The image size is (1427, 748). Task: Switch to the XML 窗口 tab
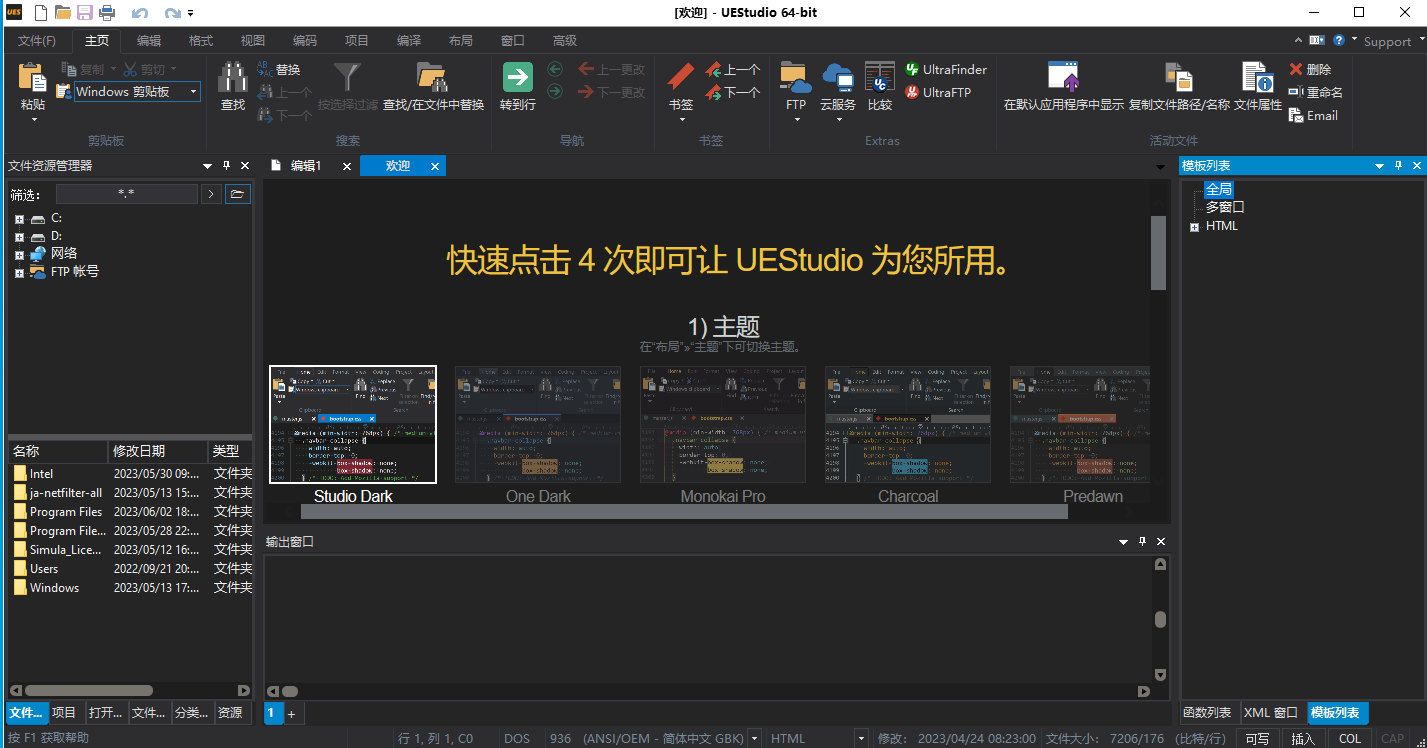click(1271, 713)
